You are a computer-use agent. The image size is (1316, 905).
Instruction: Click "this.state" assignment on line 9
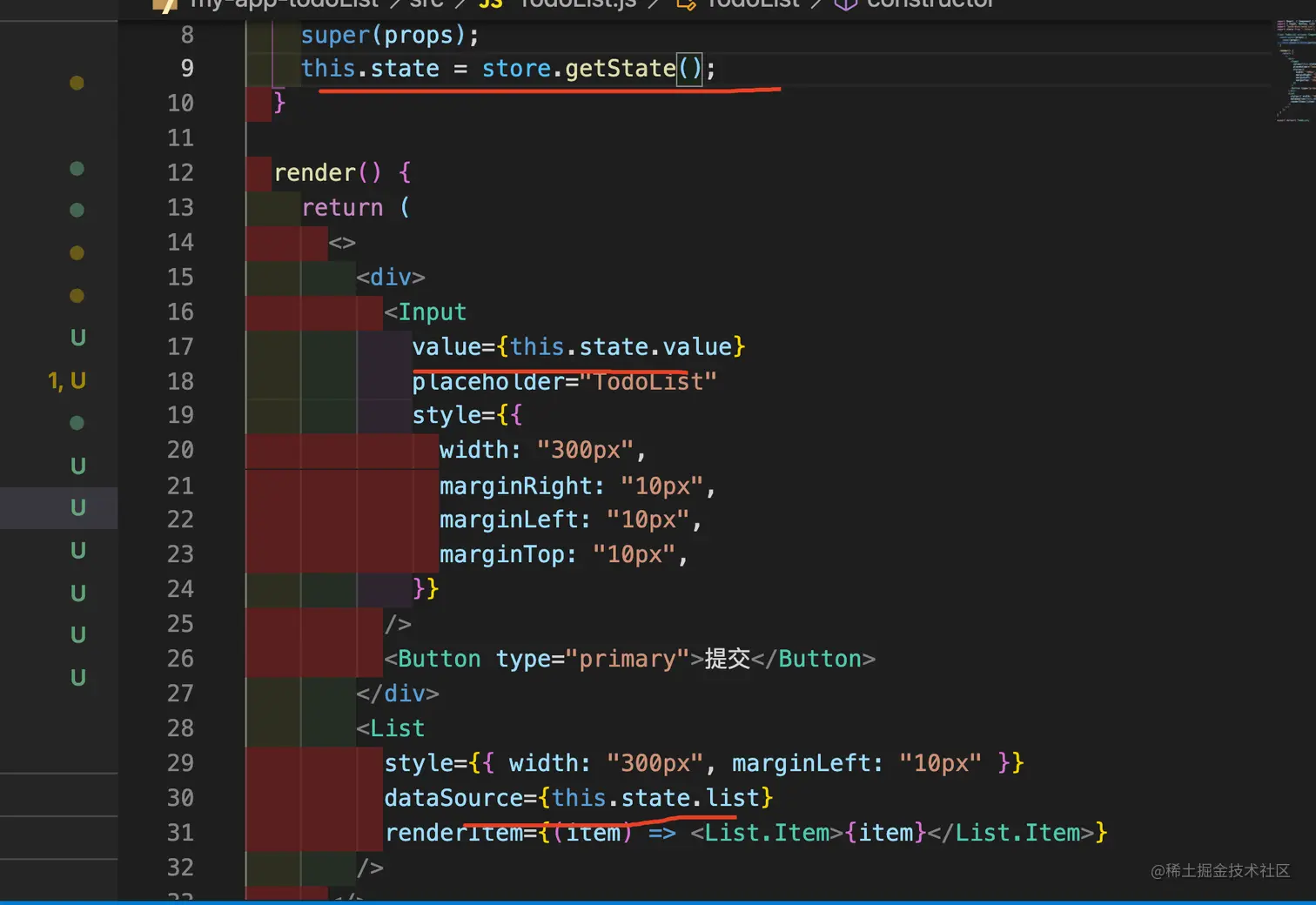pyautogui.click(x=370, y=68)
